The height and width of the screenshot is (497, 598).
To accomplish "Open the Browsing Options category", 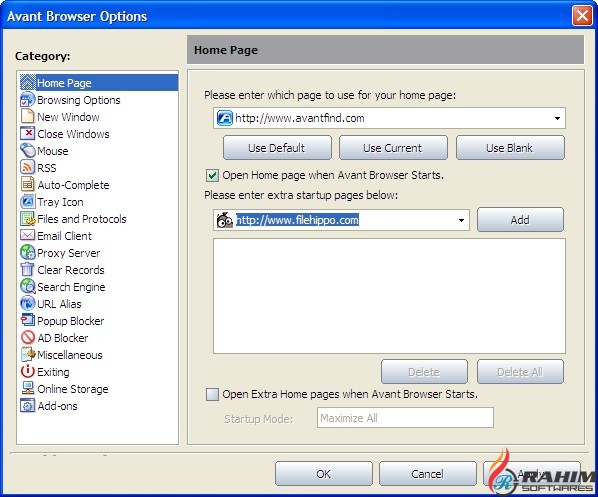I will tap(79, 100).
